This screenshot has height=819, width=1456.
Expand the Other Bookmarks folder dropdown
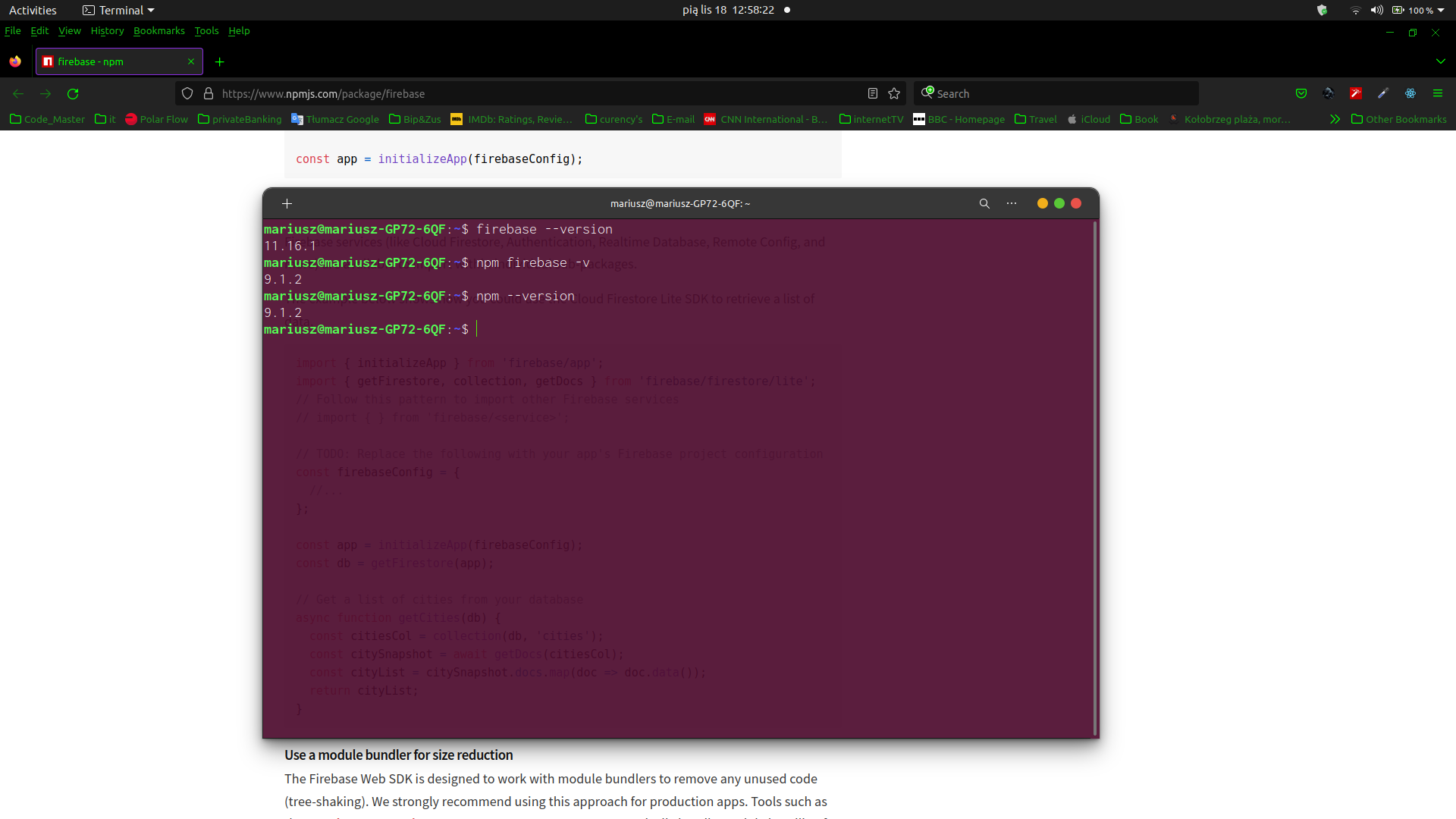[1400, 119]
